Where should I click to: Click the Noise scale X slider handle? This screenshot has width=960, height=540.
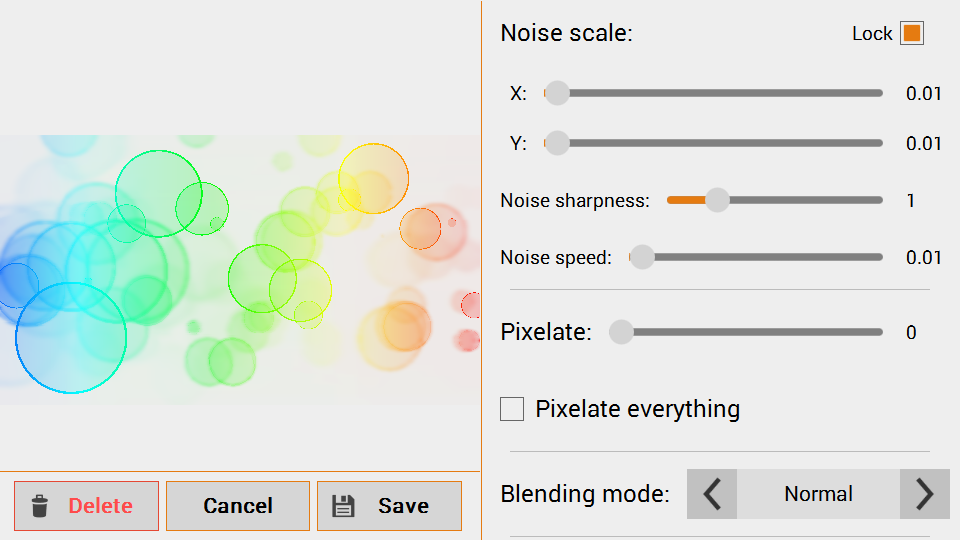click(557, 93)
